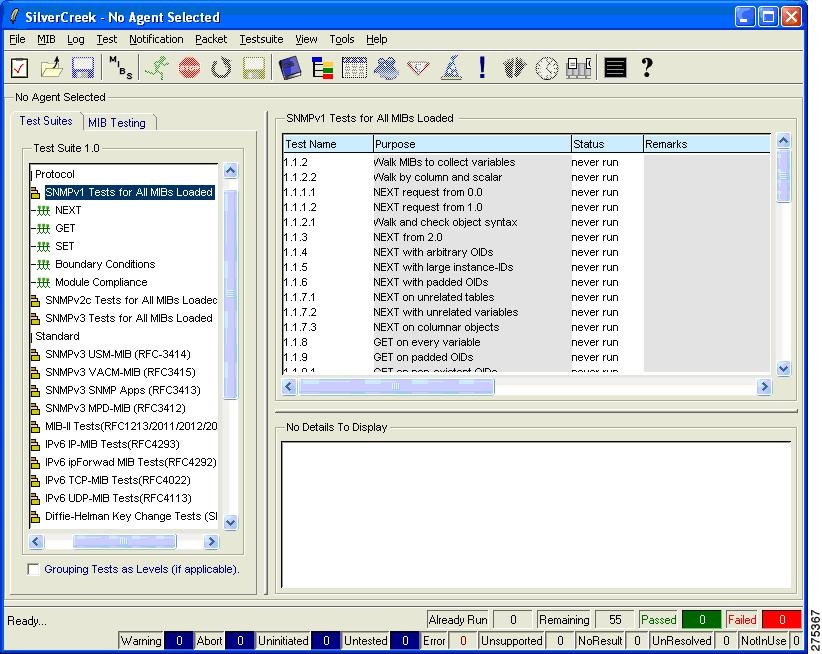Screen dimensions: 822x654
Task: Open the File menu
Action: [17, 39]
